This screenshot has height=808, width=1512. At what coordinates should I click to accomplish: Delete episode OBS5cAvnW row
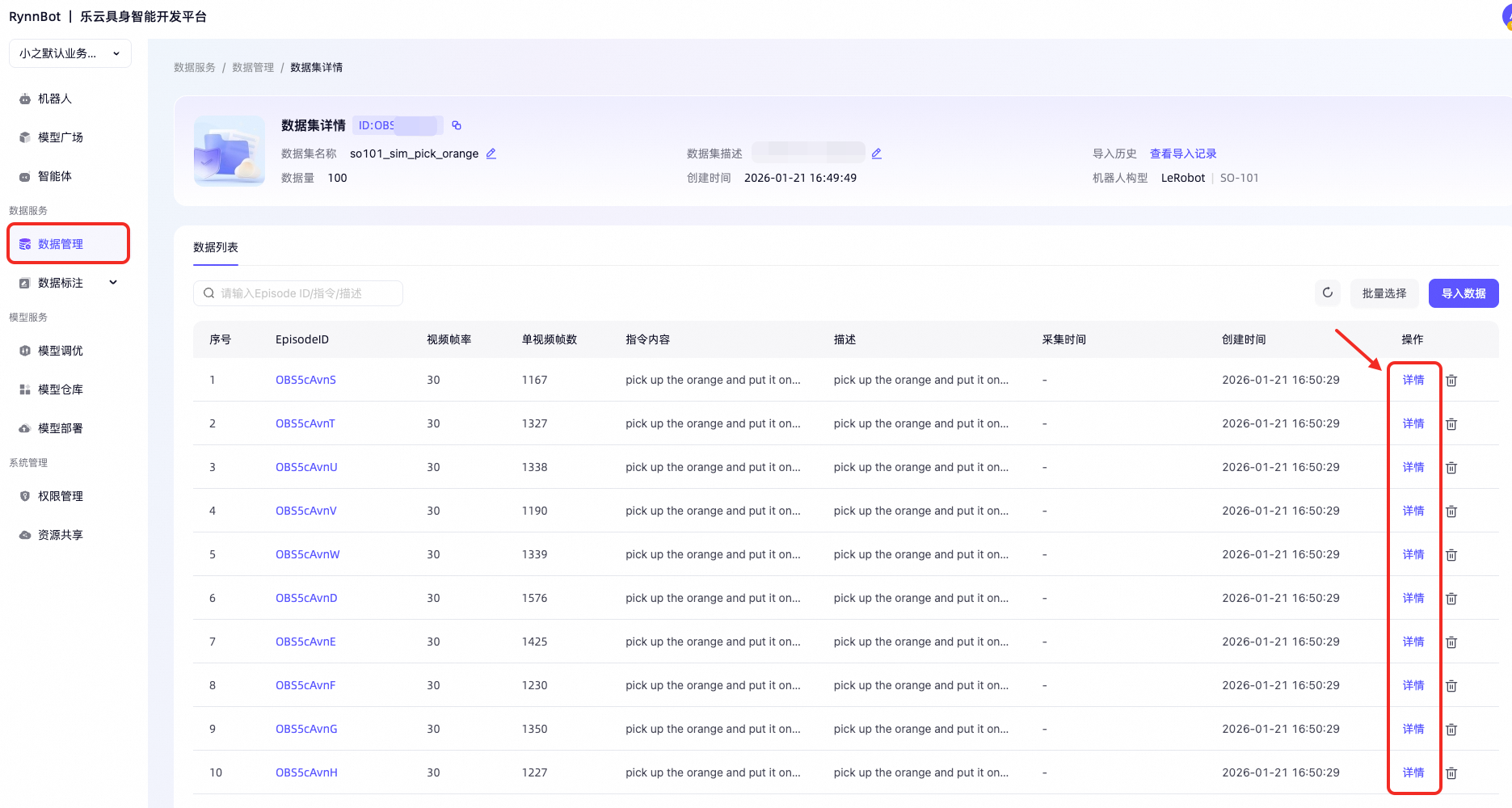tap(1451, 555)
